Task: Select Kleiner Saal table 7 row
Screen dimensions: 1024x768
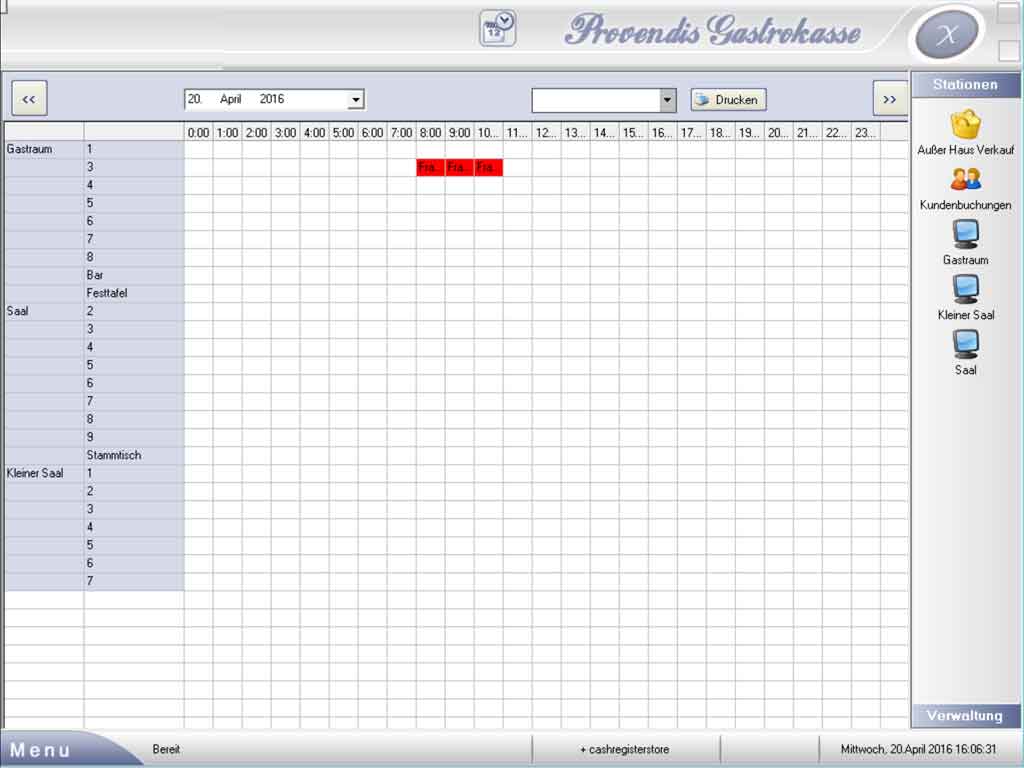Action: point(134,581)
